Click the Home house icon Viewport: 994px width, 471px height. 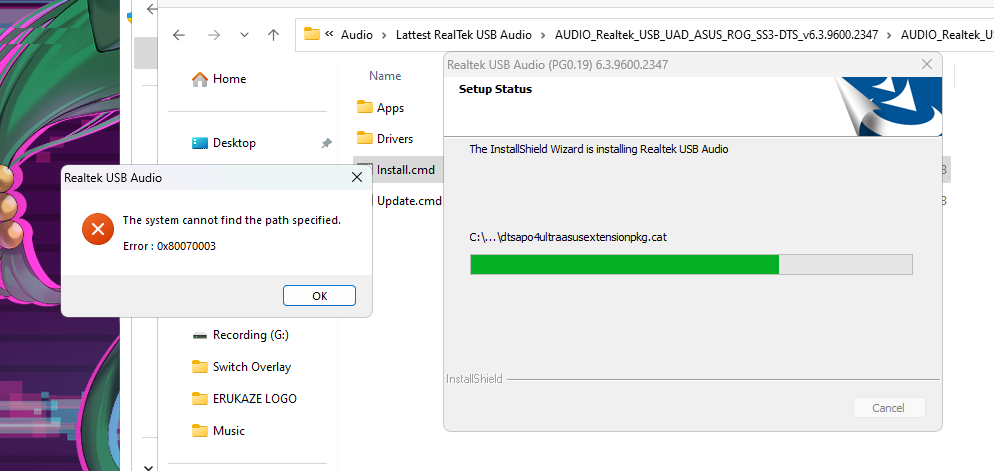tap(200, 79)
